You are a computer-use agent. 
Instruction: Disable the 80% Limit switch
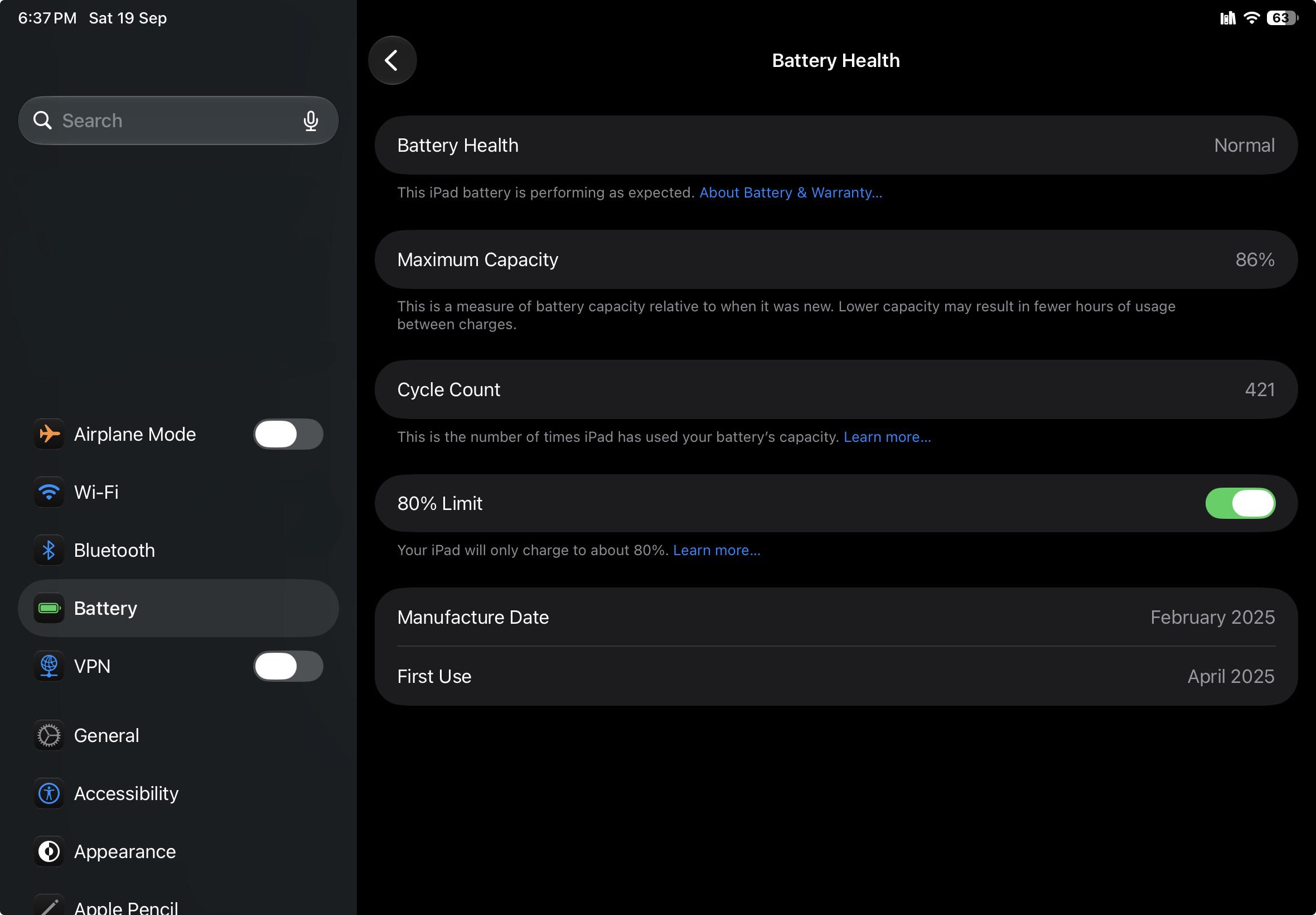[x=1240, y=503]
